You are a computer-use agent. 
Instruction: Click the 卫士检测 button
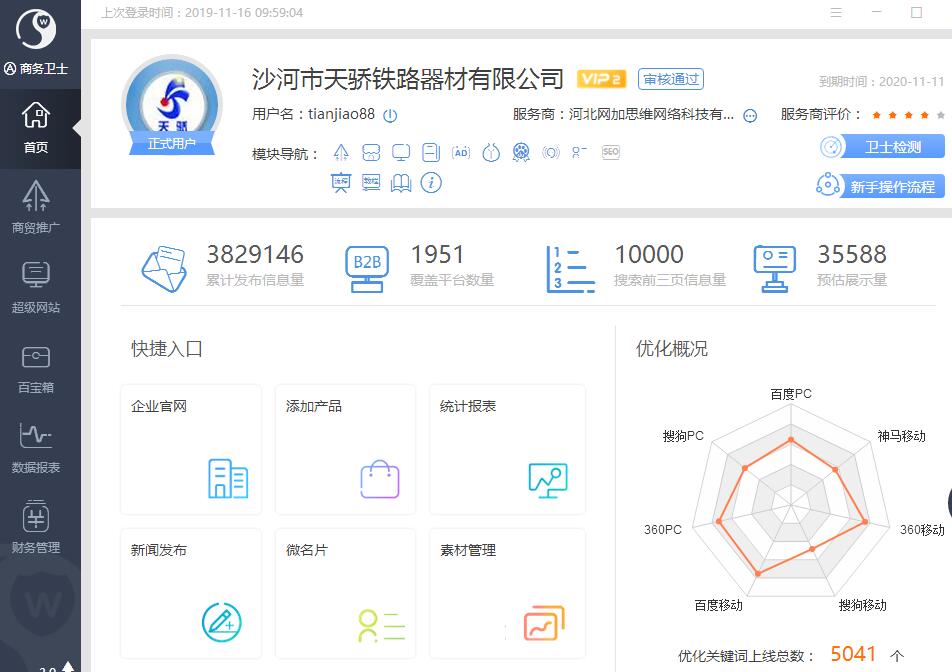pos(882,146)
